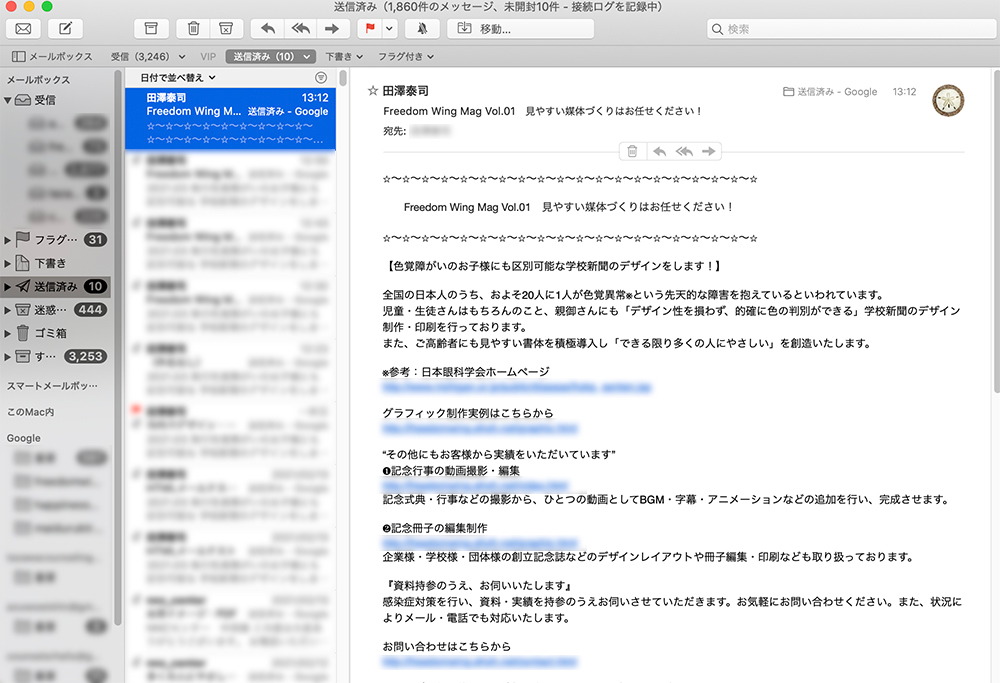Click message list scrollbar

point(343,78)
